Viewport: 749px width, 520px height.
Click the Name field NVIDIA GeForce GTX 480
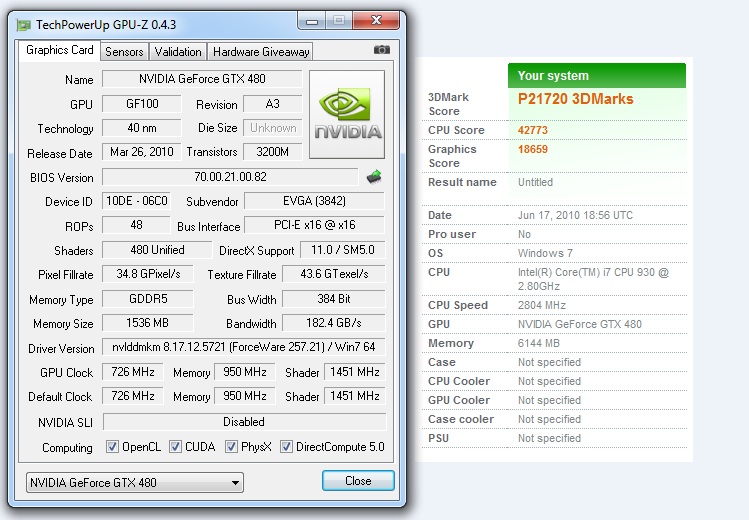point(202,79)
